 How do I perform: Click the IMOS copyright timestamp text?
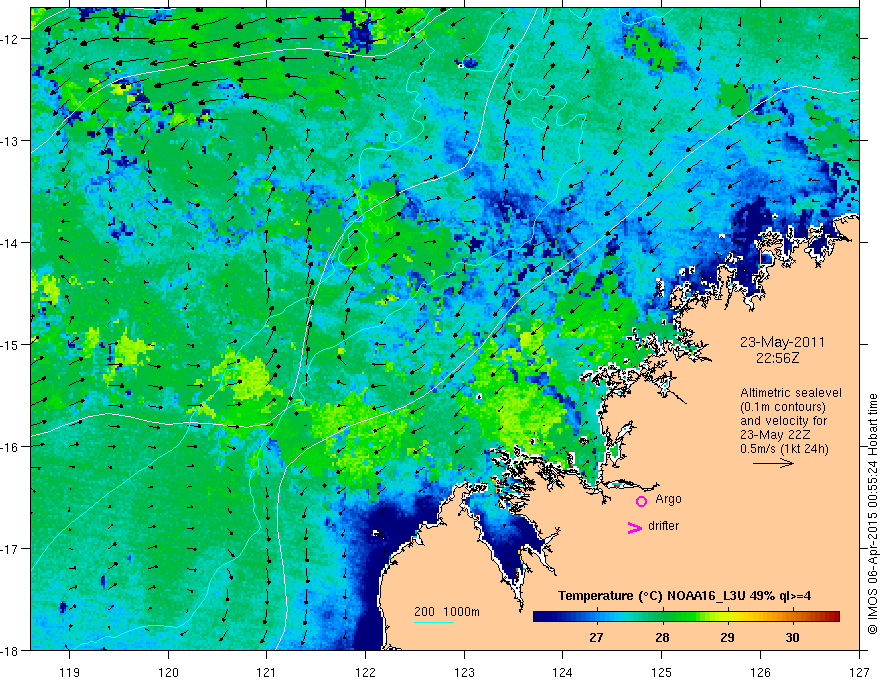873,514
